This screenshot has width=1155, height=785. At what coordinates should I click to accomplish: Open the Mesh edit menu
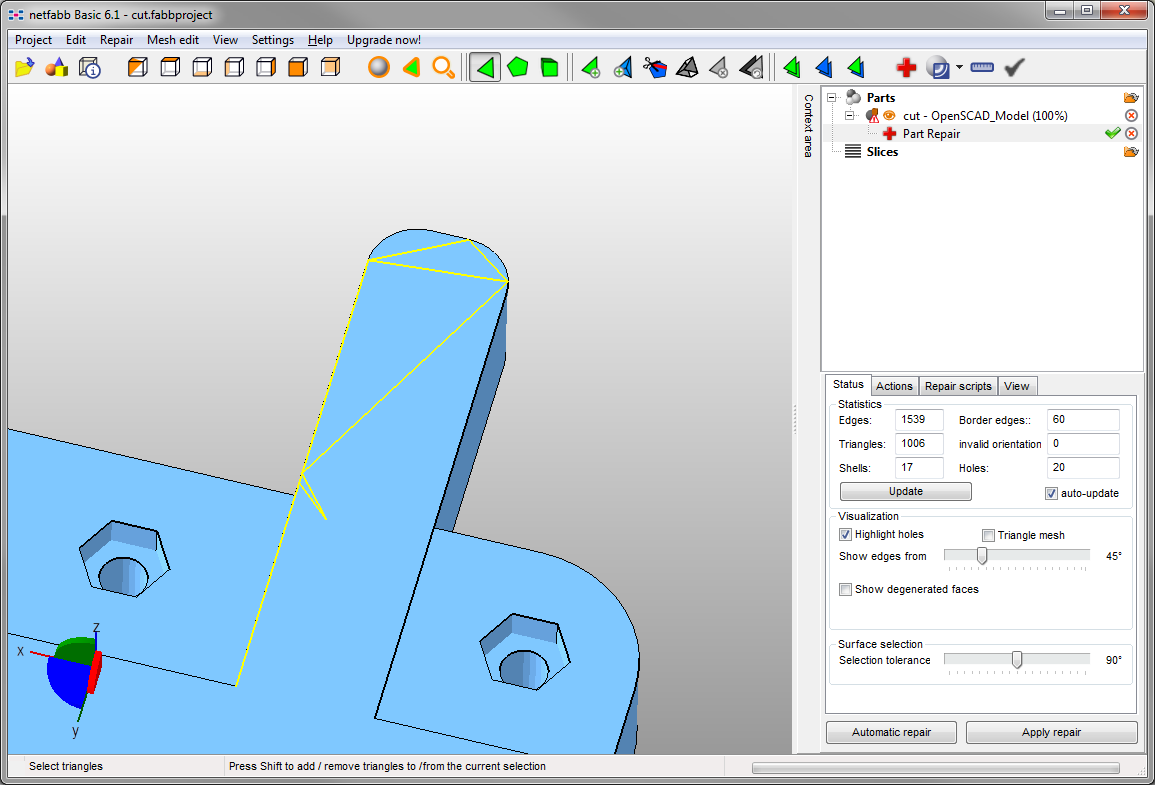[x=172, y=40]
